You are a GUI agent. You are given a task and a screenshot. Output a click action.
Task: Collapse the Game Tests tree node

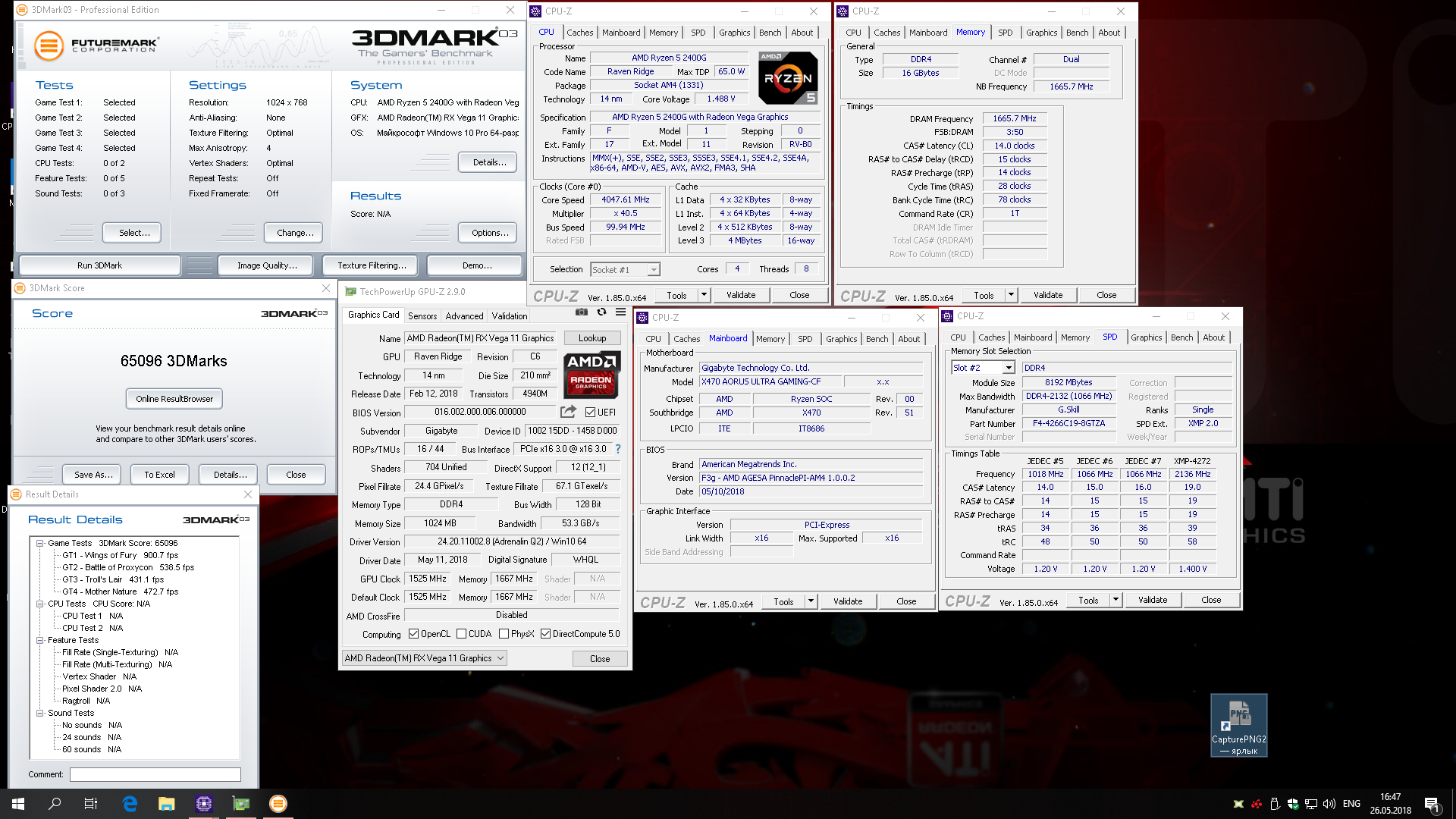pos(39,543)
